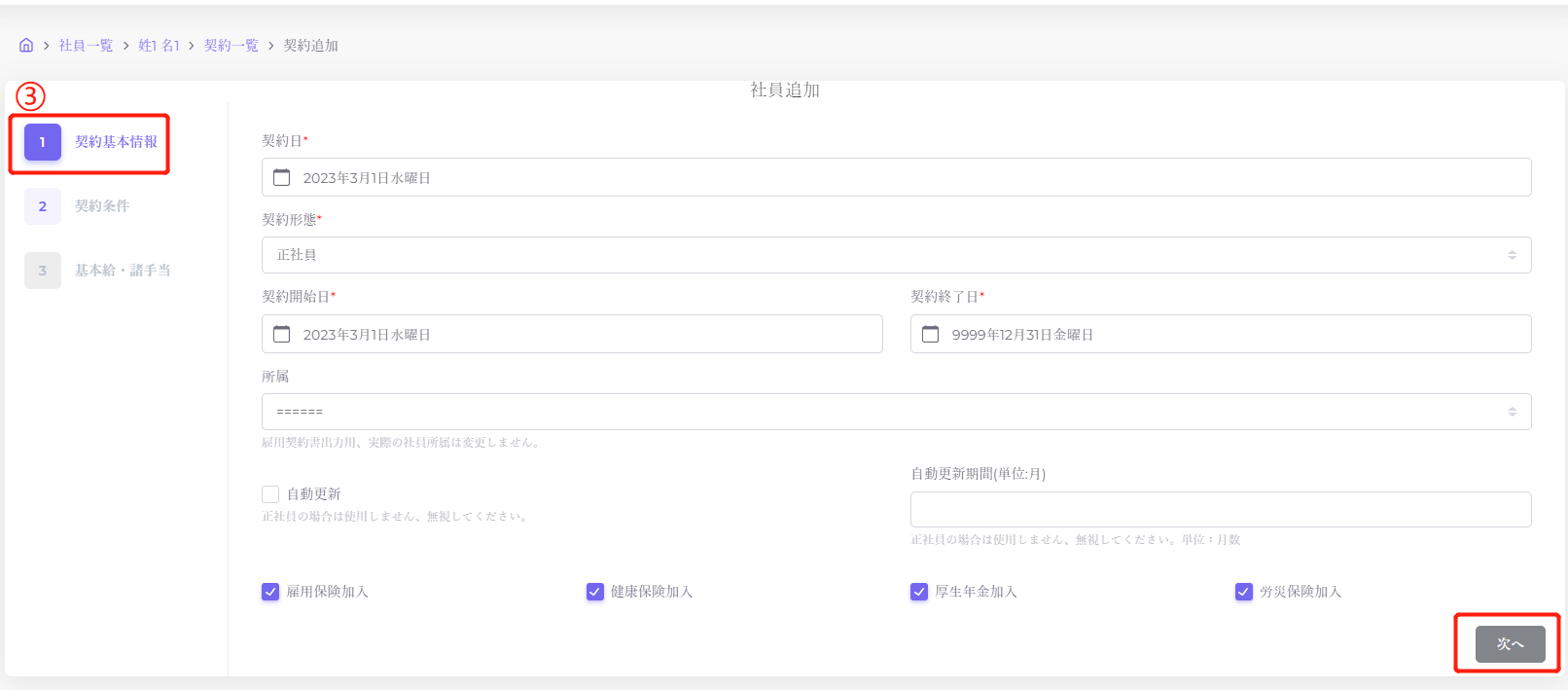This screenshot has width=1568, height=690.
Task: Uncheck 健康保険加入 checkbox
Action: [595, 592]
